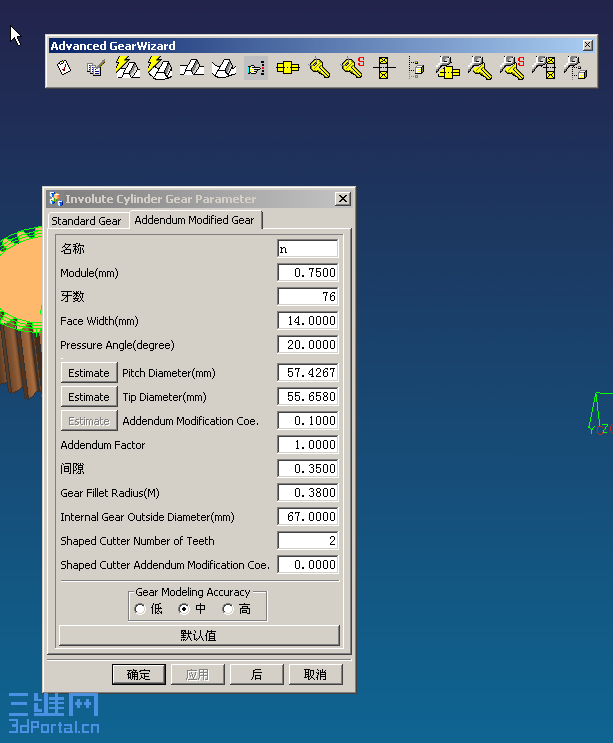Click the Shaped Cutter Addendum Modification Coe. field
The image size is (613, 743).
click(x=308, y=565)
